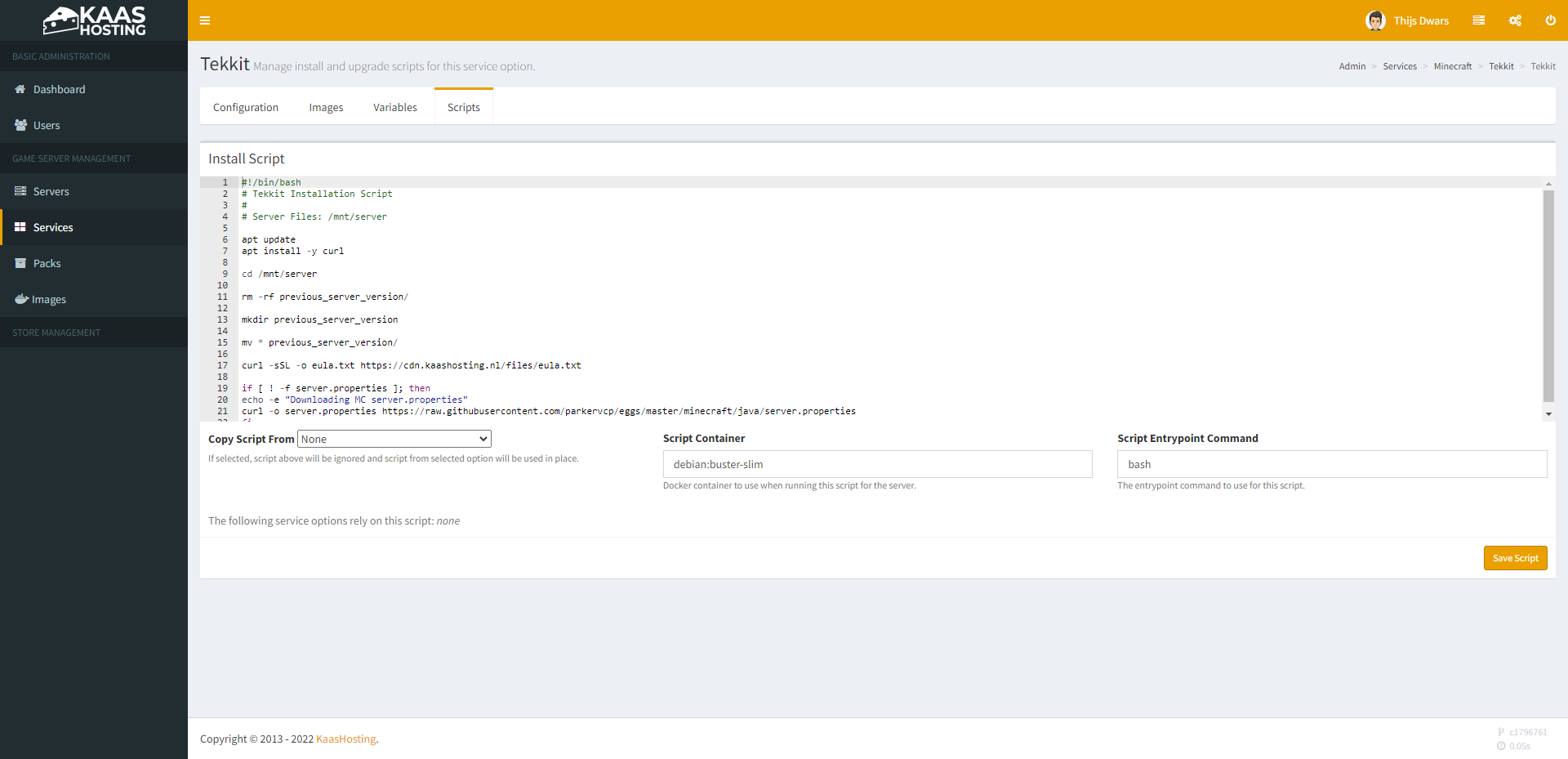Image resolution: width=1568 pixels, height=759 pixels.
Task: Open admin settings cogs icon
Action: pyautogui.click(x=1515, y=20)
